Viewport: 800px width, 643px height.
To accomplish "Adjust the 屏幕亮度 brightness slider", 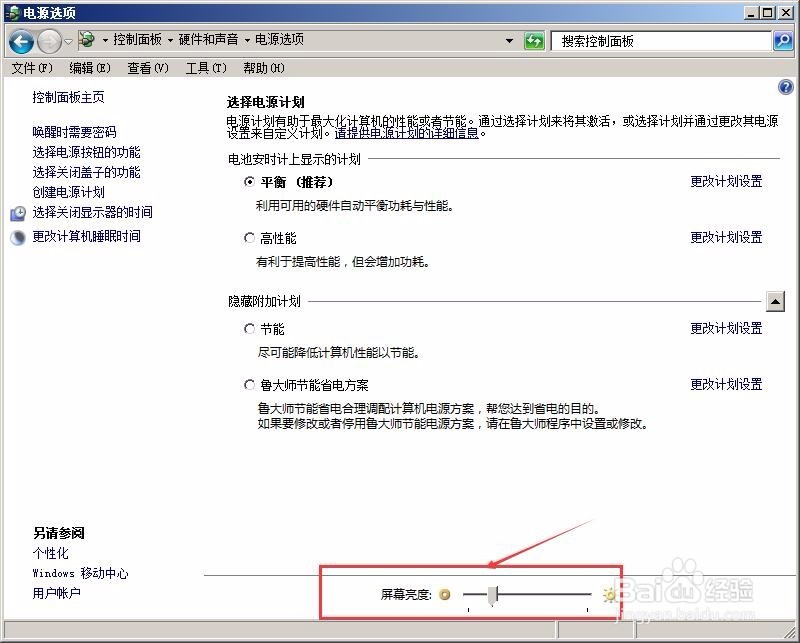I will 490,594.
